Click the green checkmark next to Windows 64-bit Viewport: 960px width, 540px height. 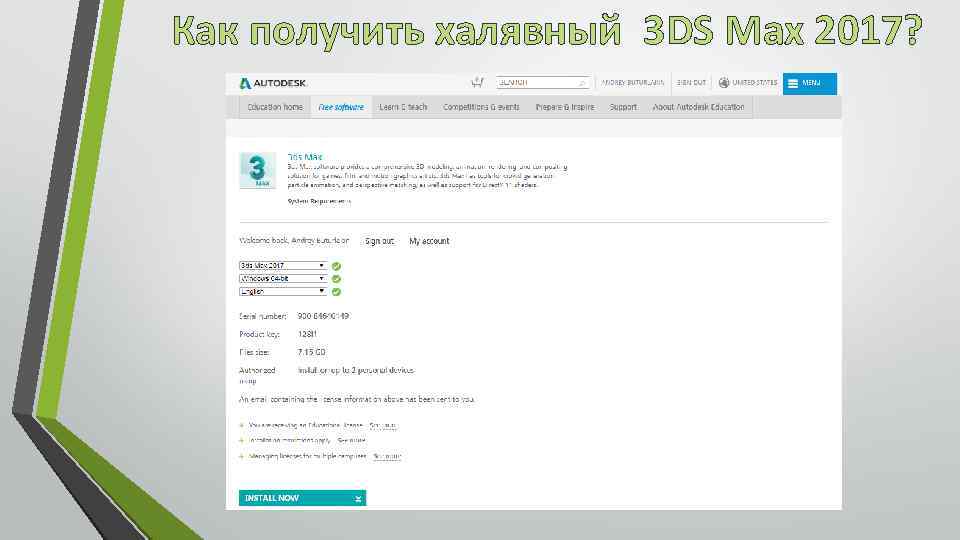[x=336, y=279]
